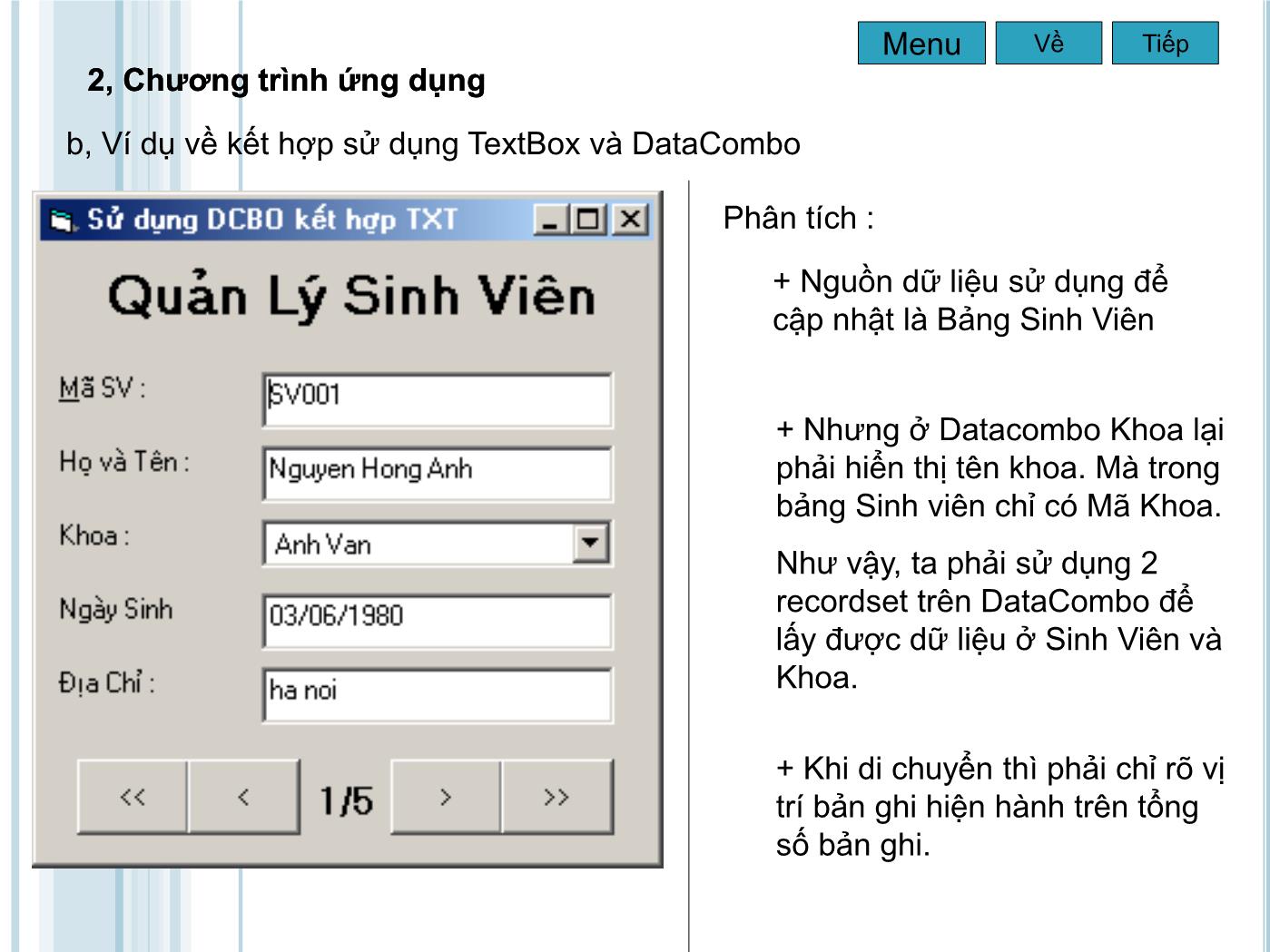1270x952 pixels.
Task: Maximize the Sử dụng DCBO window
Action: pyautogui.click(x=588, y=220)
